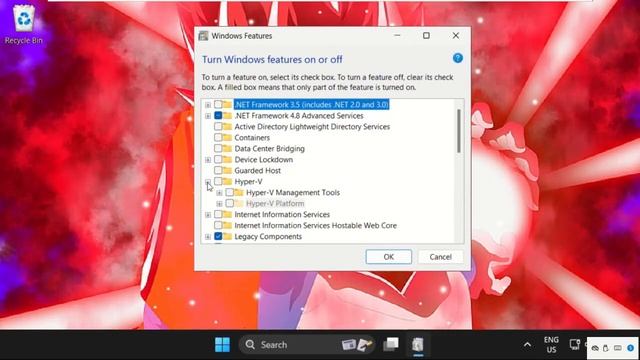Viewport: 640px width, 360px height.
Task: Click the Legacy Components folder icon
Action: pyautogui.click(x=227, y=236)
